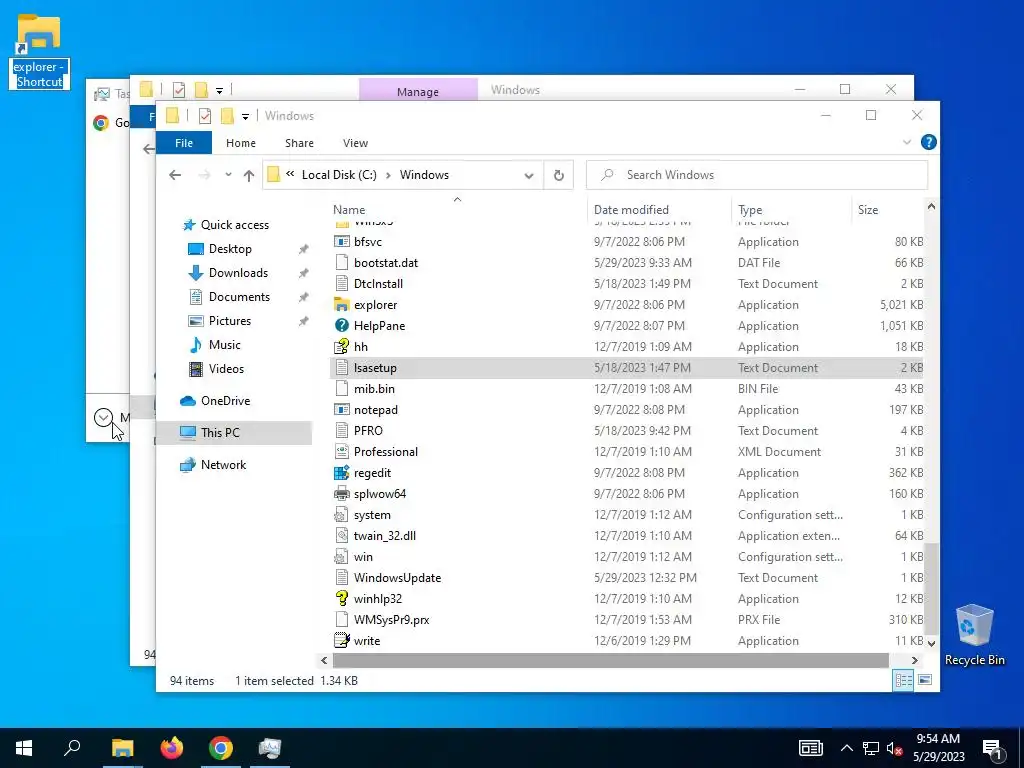This screenshot has height=768, width=1024.
Task: Click the vertical scrollbar down arrow
Action: [931, 643]
